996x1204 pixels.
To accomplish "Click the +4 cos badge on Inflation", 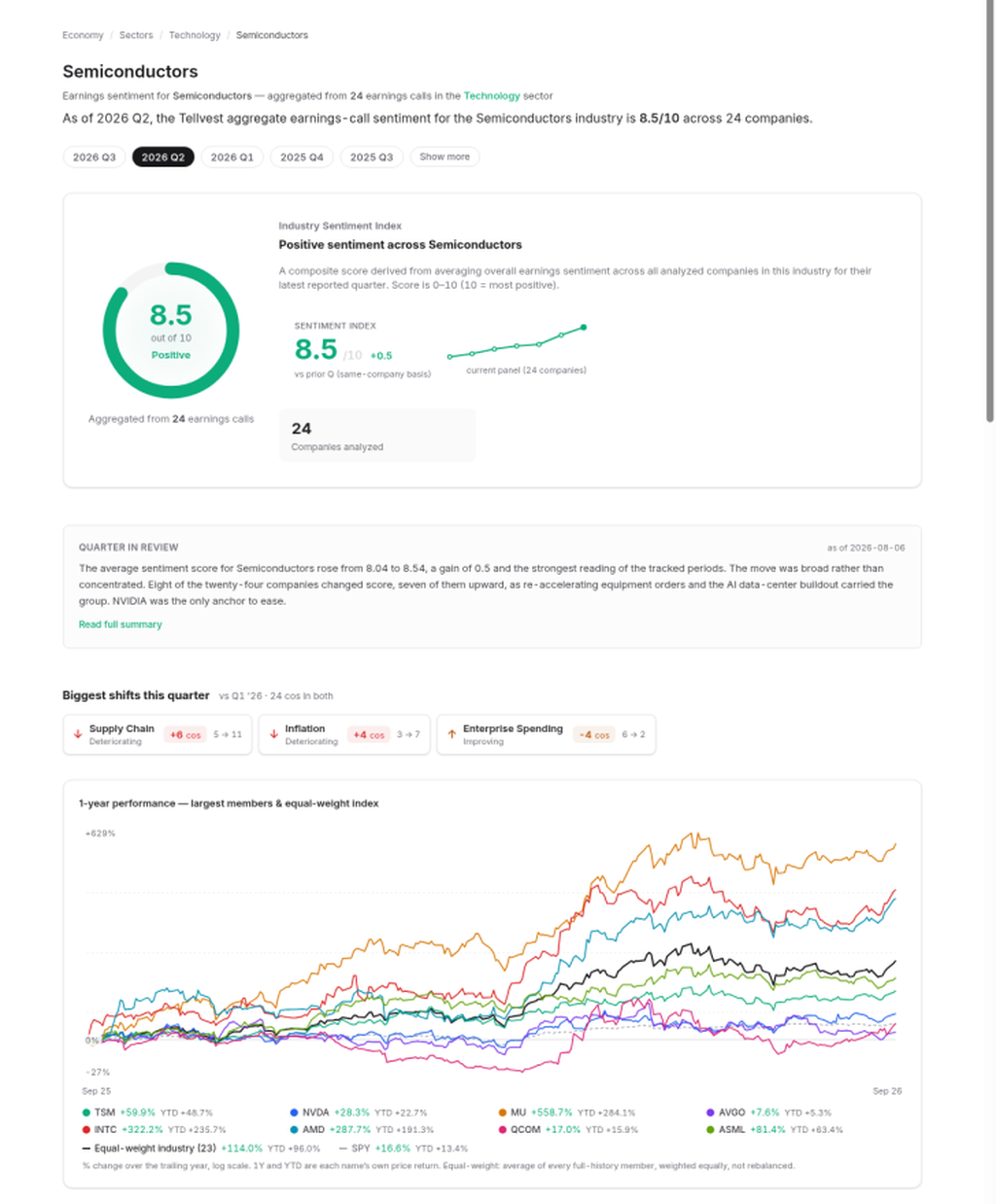I will [x=369, y=735].
